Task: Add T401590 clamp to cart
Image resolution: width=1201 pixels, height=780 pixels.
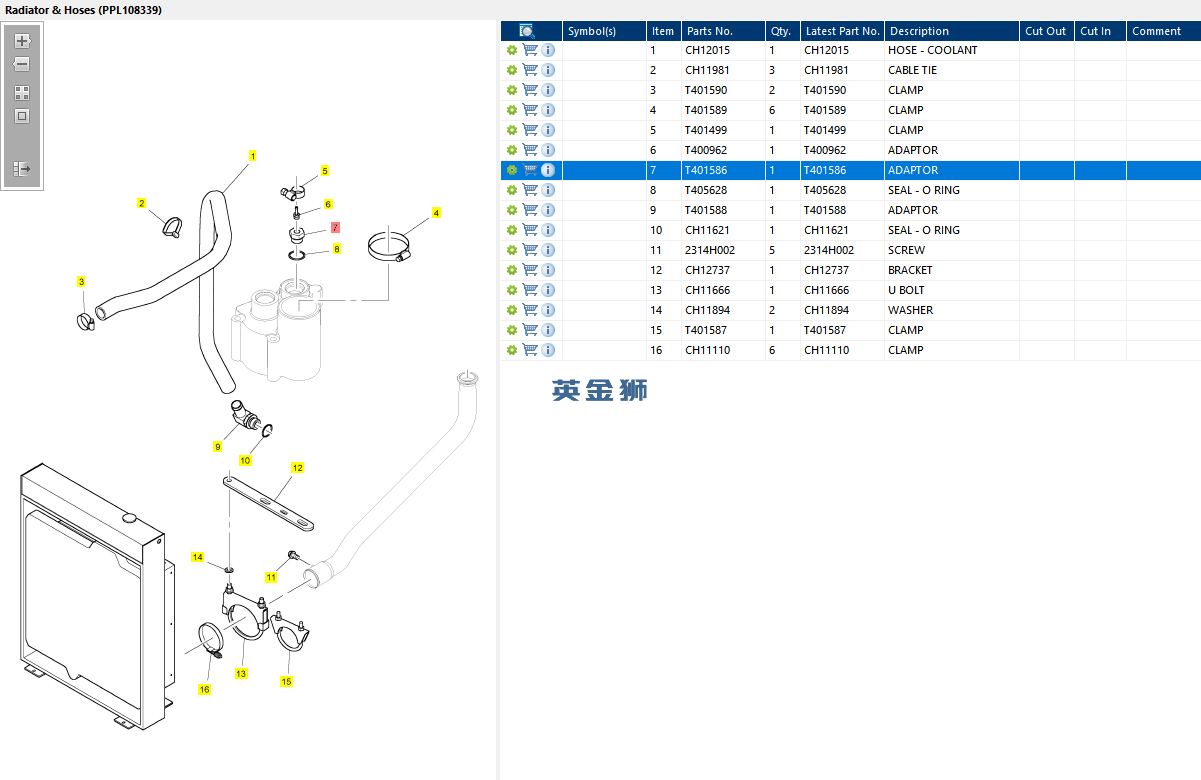Action: (530, 90)
